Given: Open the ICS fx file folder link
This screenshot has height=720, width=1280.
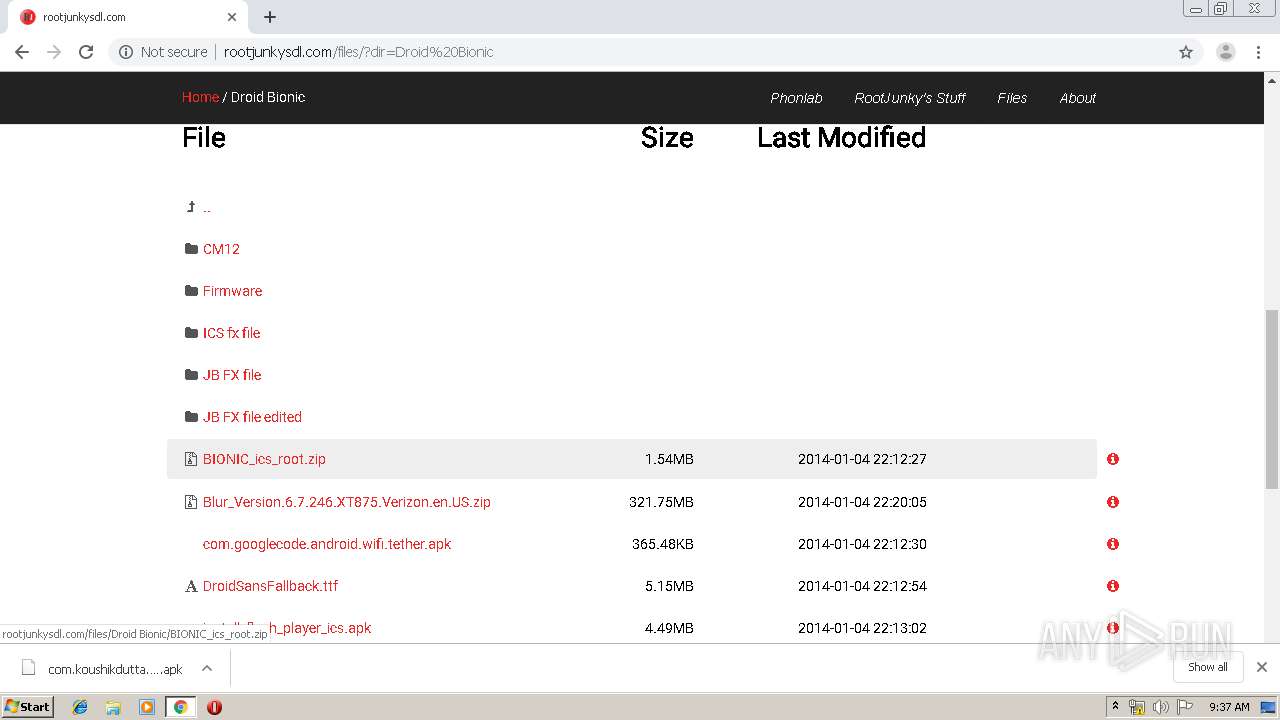Looking at the screenshot, I should coord(231,333).
